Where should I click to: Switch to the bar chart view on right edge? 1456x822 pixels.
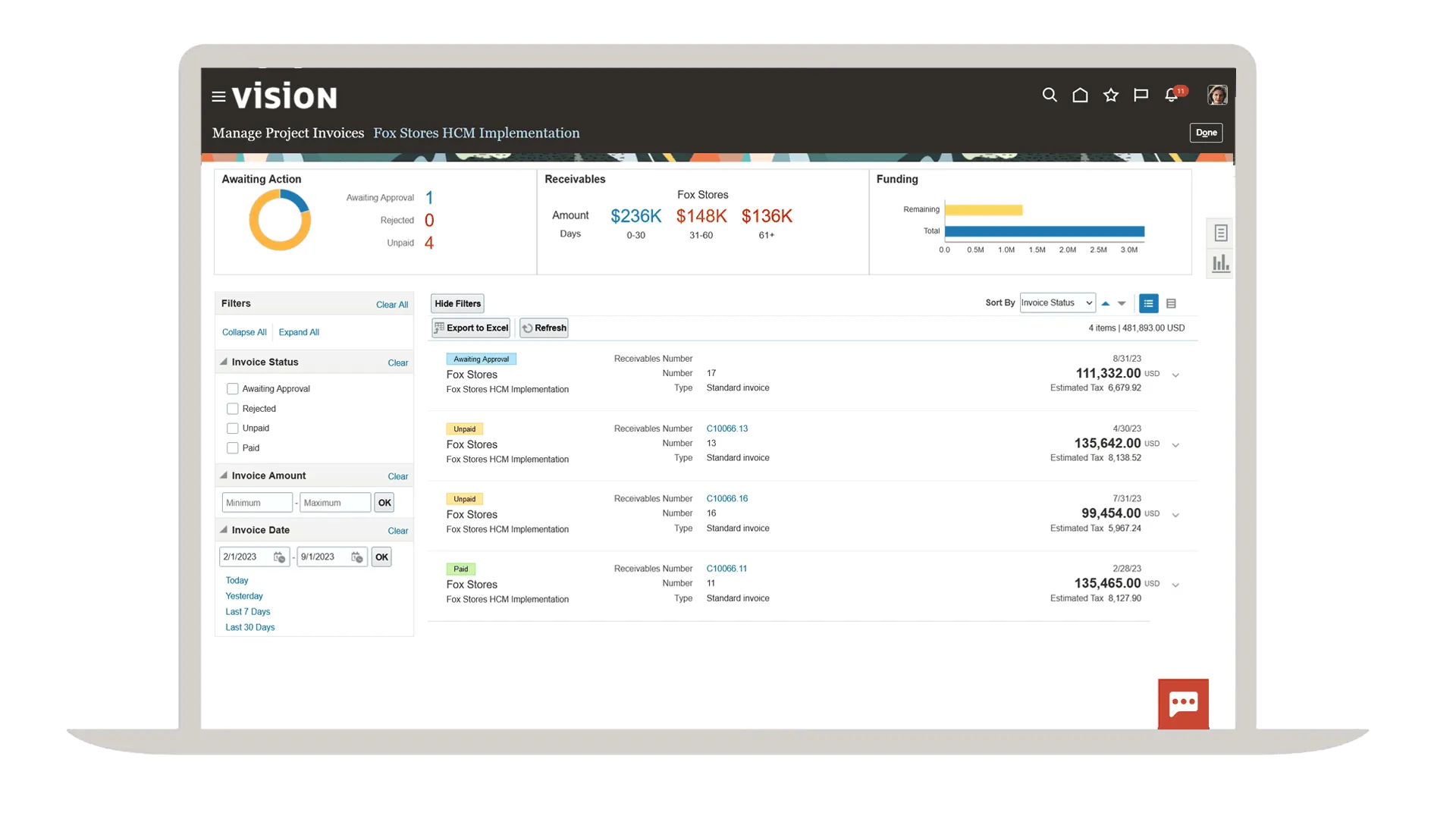[1221, 263]
